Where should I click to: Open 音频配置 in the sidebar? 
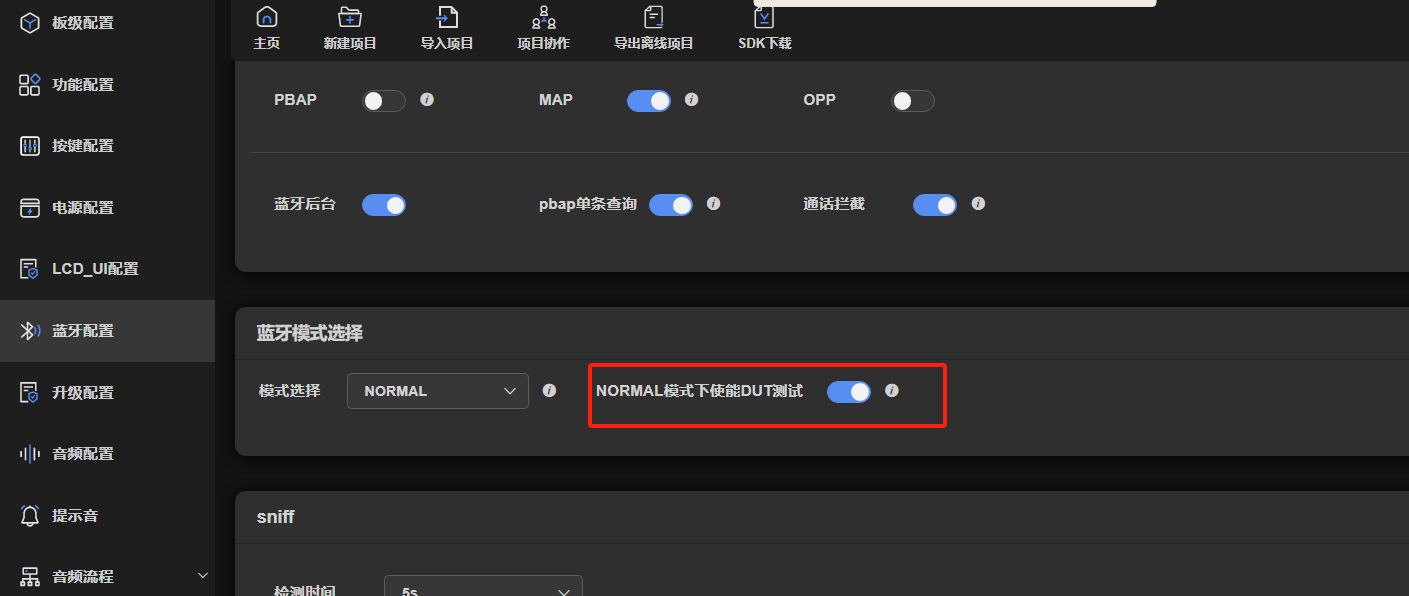pos(107,454)
